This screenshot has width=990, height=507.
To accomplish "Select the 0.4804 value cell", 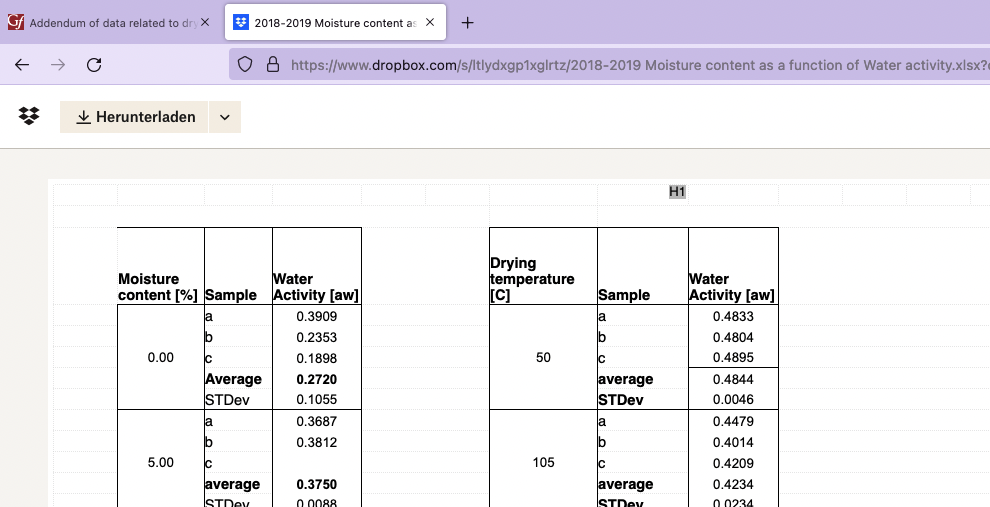I will [733, 337].
